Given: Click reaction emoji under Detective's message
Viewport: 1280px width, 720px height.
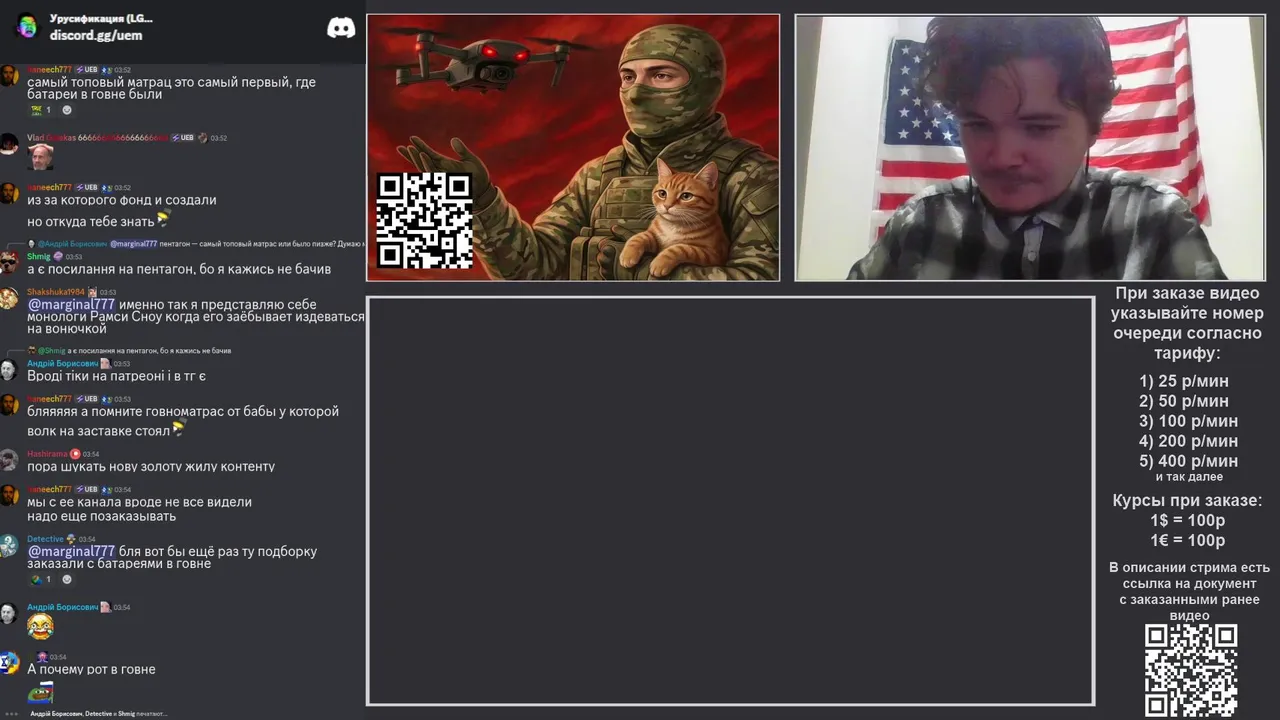Looking at the screenshot, I should pyautogui.click(x=37, y=579).
